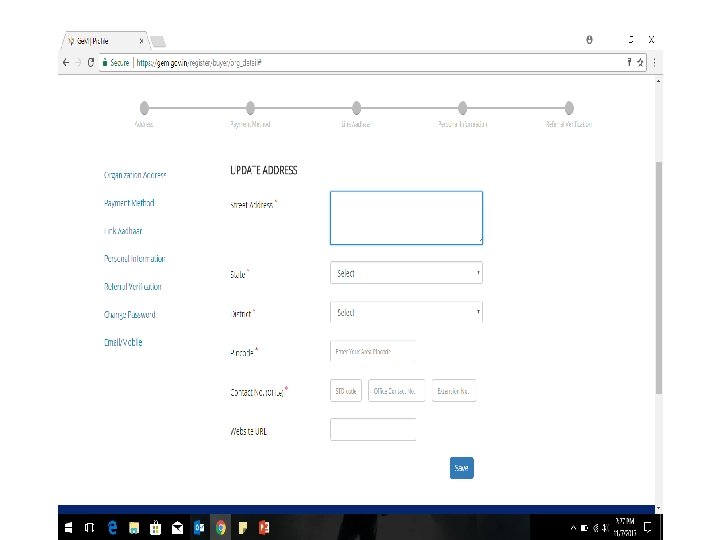
Task: Click the blue Save button
Action: tap(461, 468)
